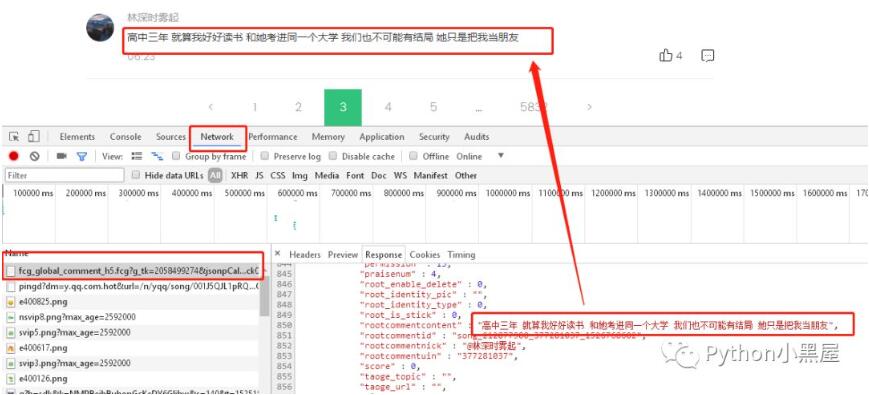The width and height of the screenshot is (869, 395).
Task: Click the commenter's avatar picture
Action: 100,27
